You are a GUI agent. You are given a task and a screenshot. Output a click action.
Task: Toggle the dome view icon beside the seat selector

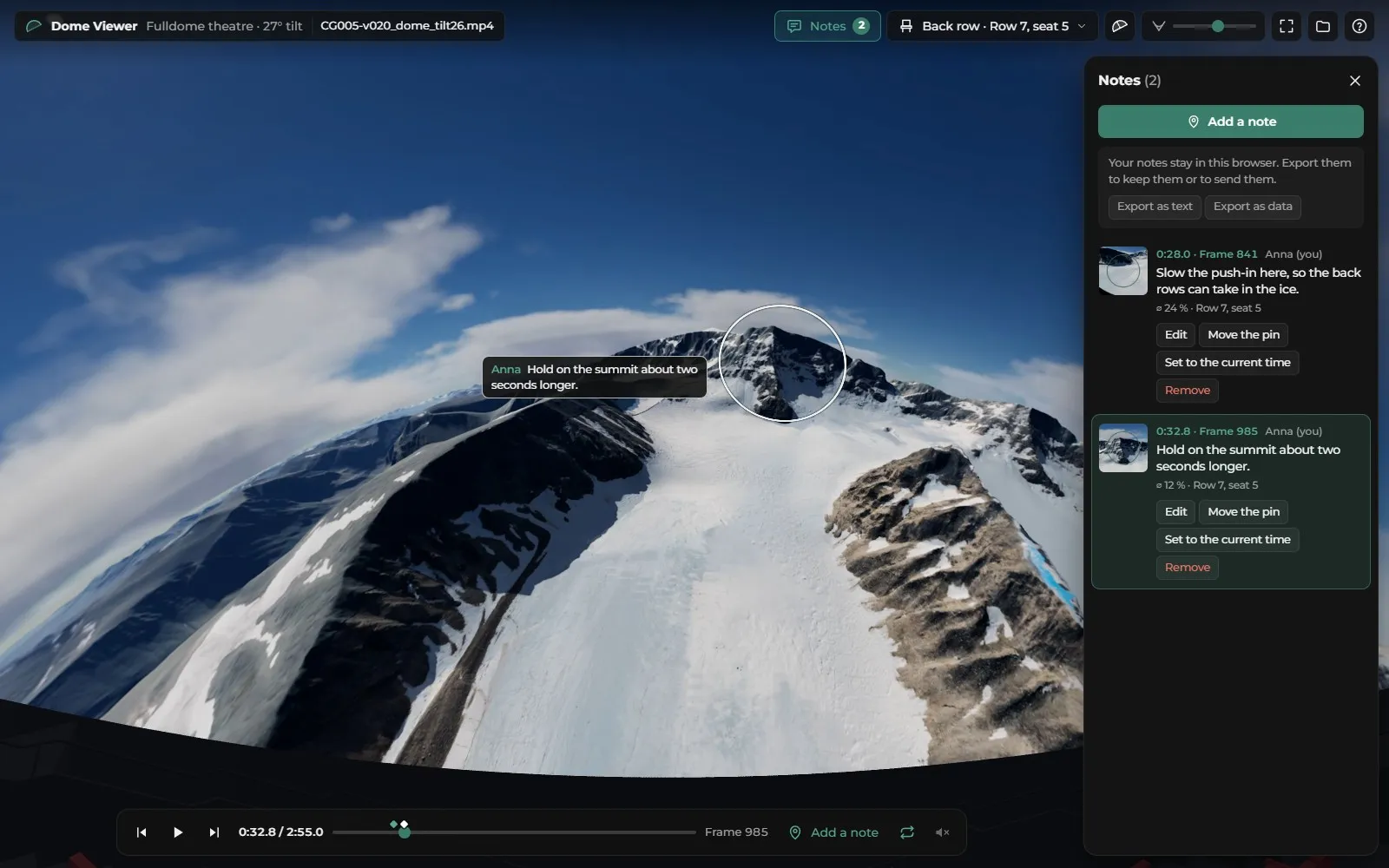[x=1120, y=26]
